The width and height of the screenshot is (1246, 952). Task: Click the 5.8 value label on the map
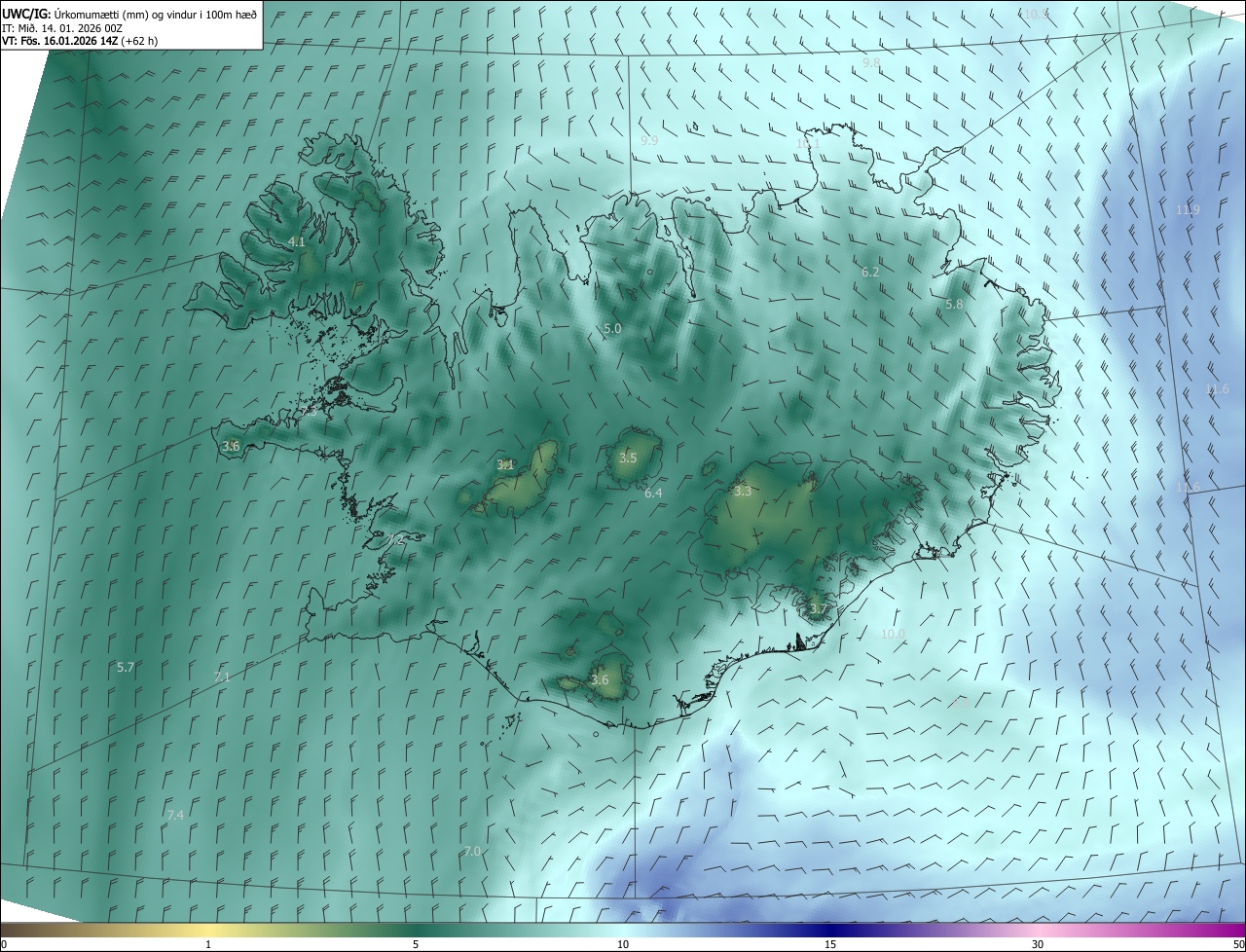coord(954,304)
